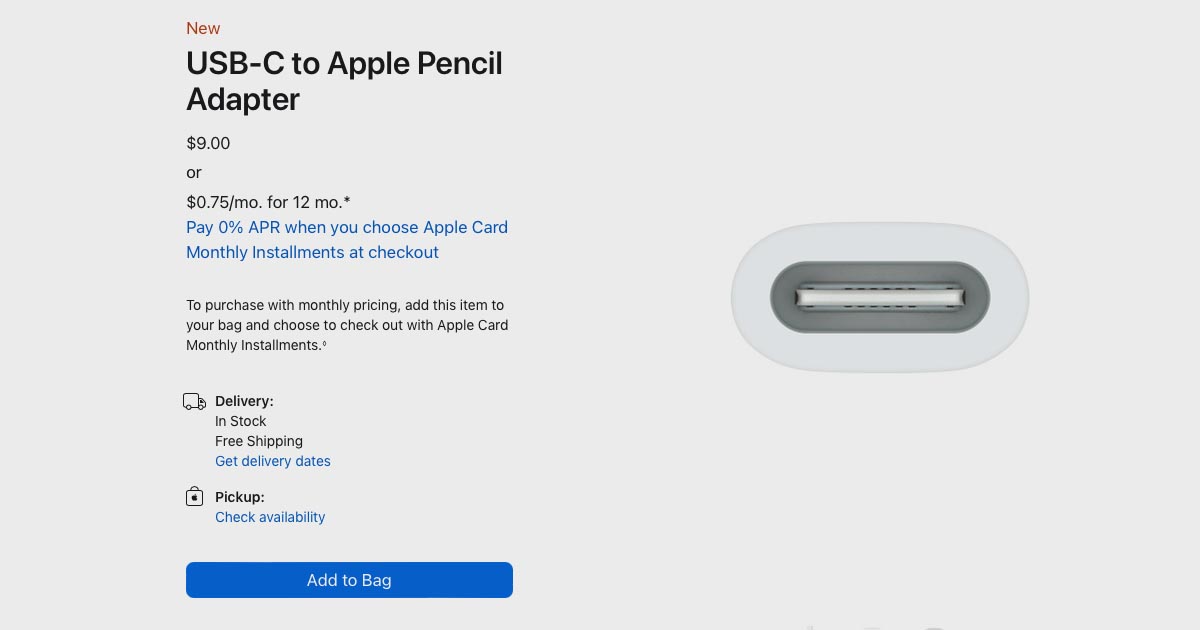Click the Delivery heading label
Viewport: 1200px width, 630px height.
point(244,401)
